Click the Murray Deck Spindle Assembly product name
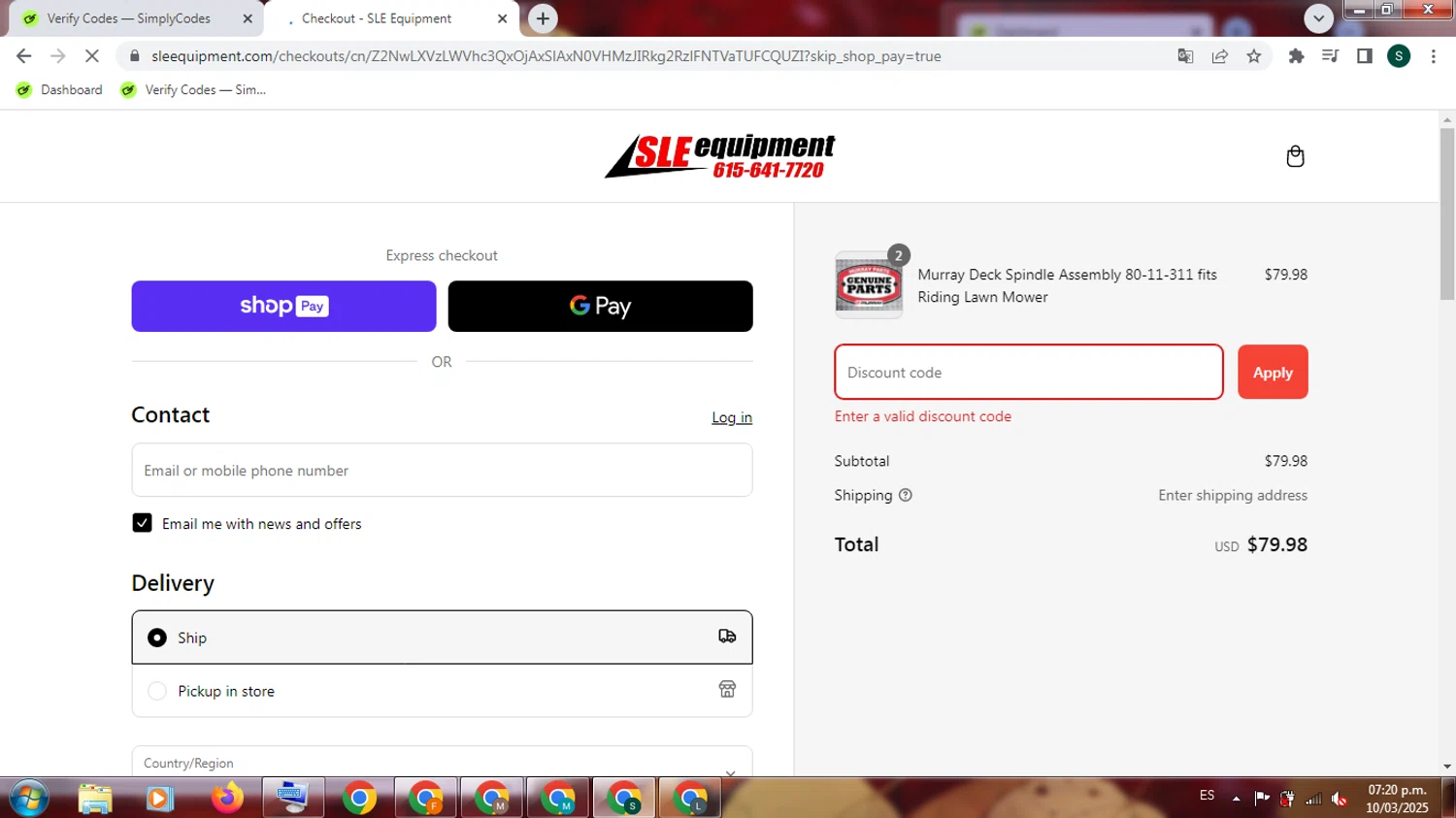Screen dimensions: 1456x818 point(1067,285)
